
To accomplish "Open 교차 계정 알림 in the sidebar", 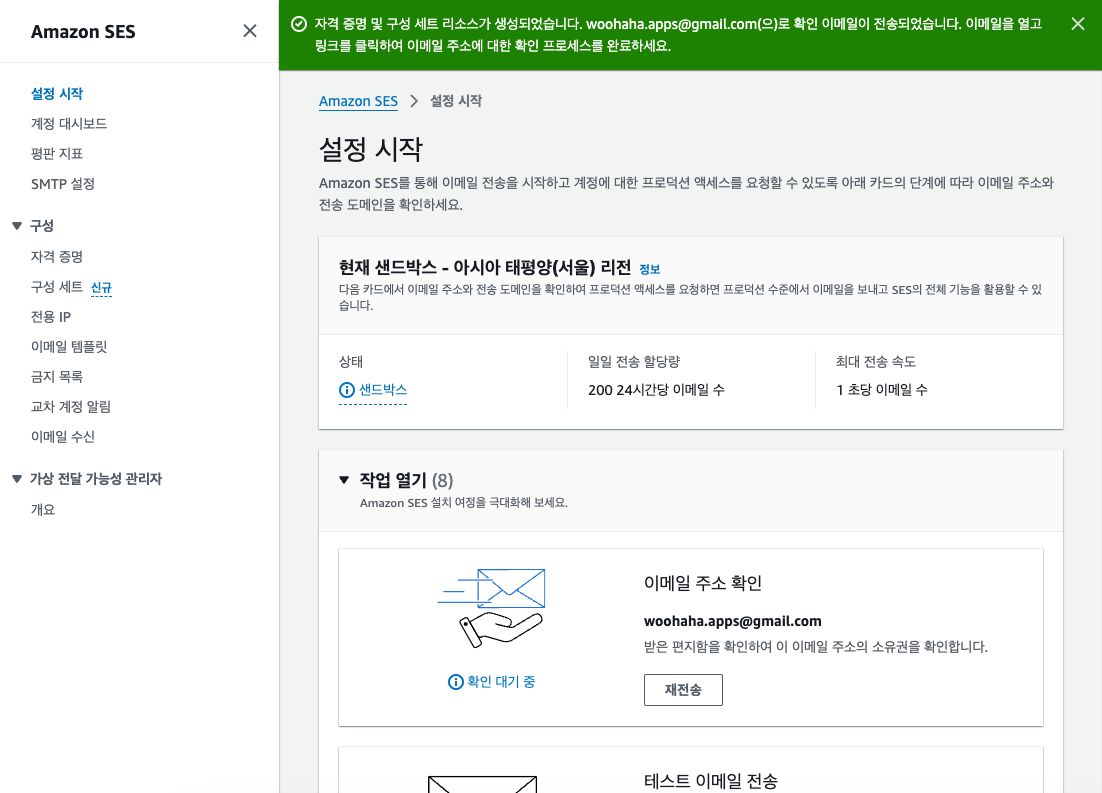I will 71,407.
